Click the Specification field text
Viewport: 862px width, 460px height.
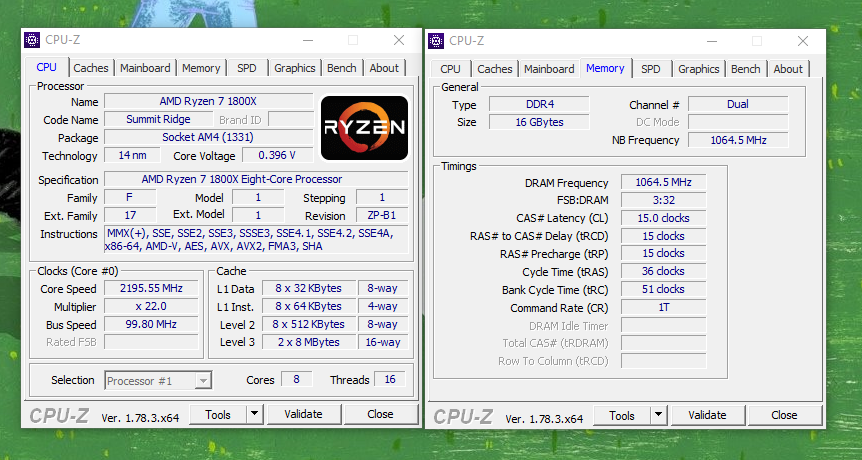pyautogui.click(x=256, y=179)
